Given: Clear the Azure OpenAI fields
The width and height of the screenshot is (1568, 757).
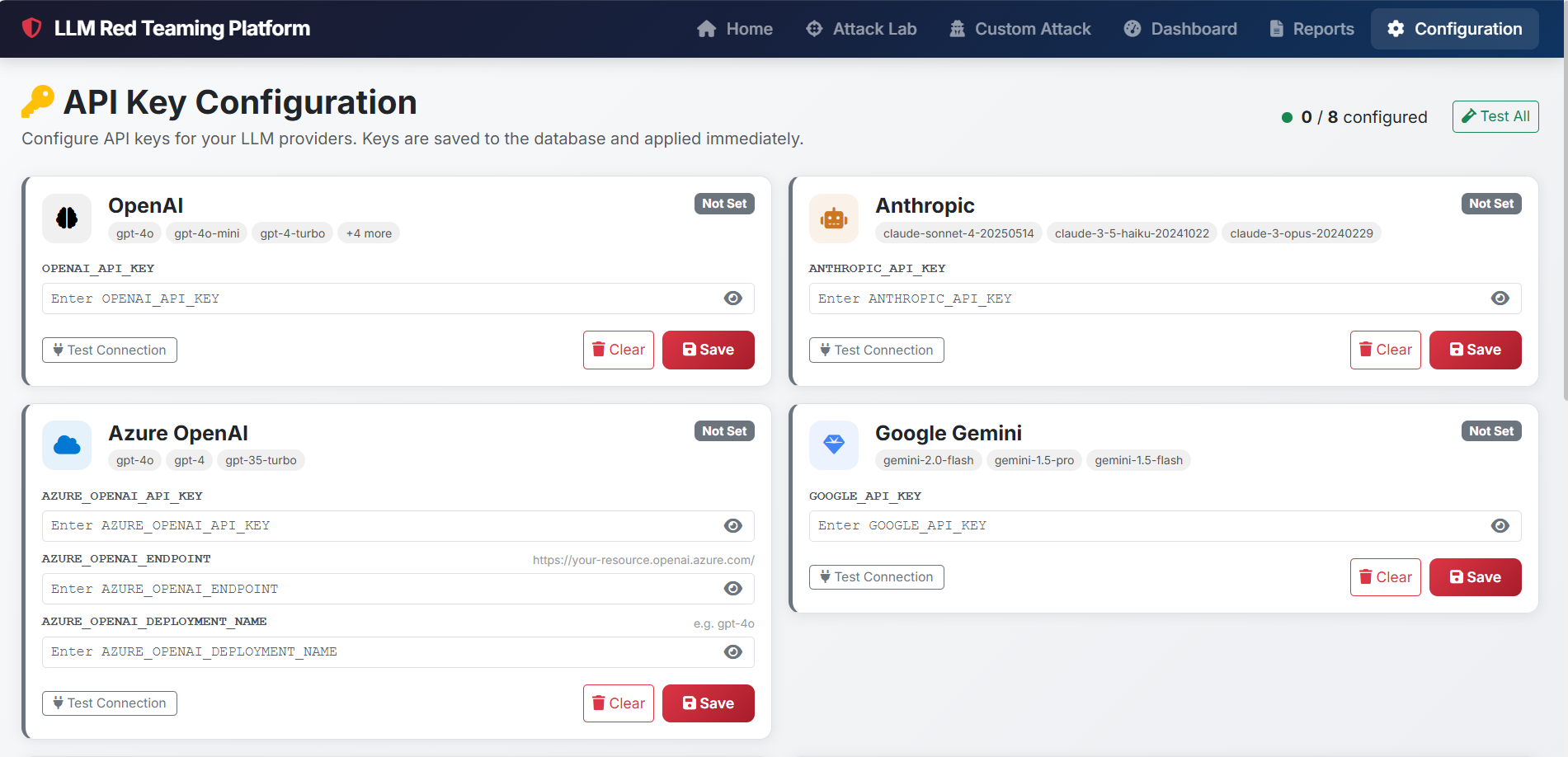Looking at the screenshot, I should pos(618,703).
